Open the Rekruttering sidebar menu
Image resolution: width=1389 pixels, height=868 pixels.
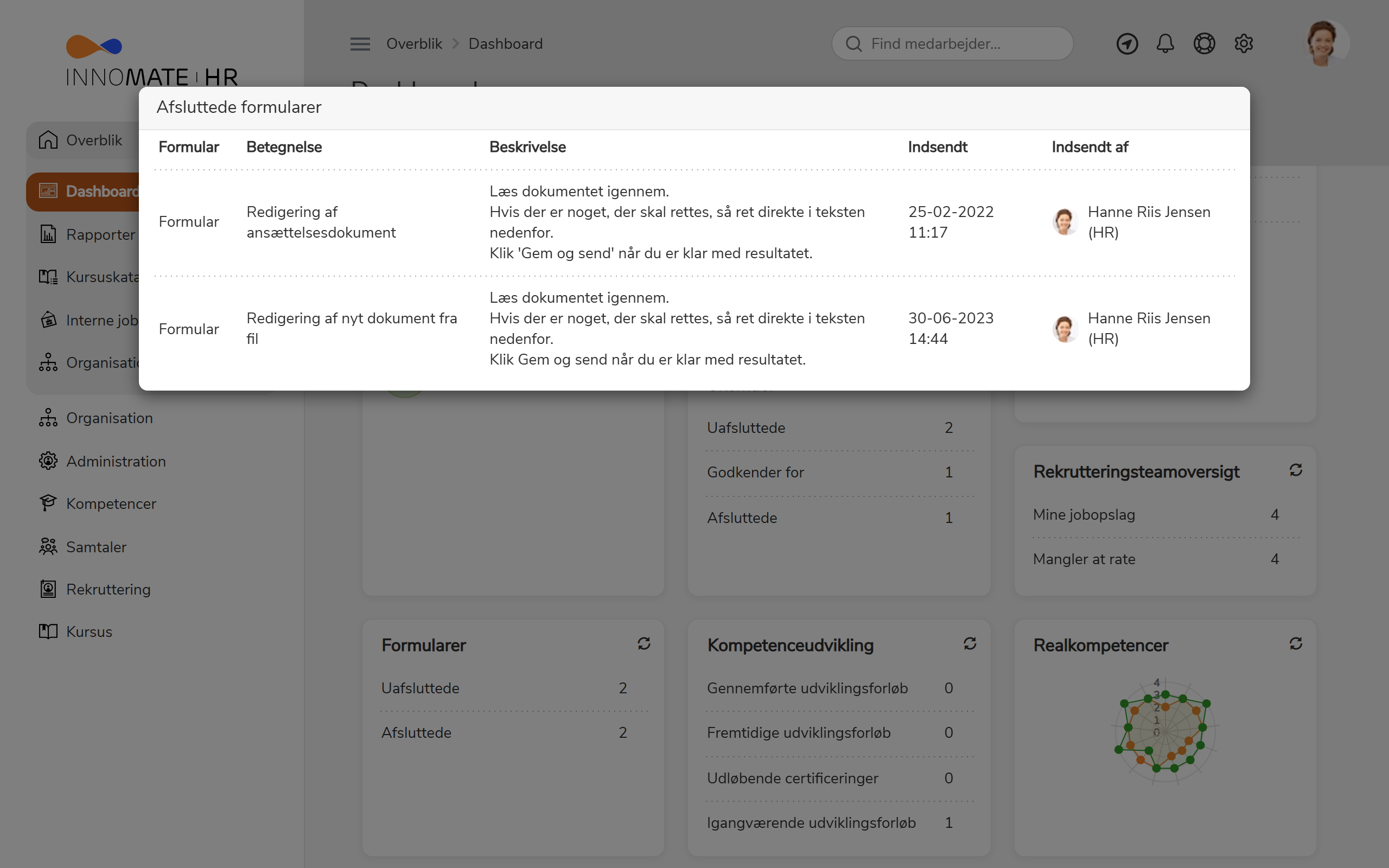108,589
